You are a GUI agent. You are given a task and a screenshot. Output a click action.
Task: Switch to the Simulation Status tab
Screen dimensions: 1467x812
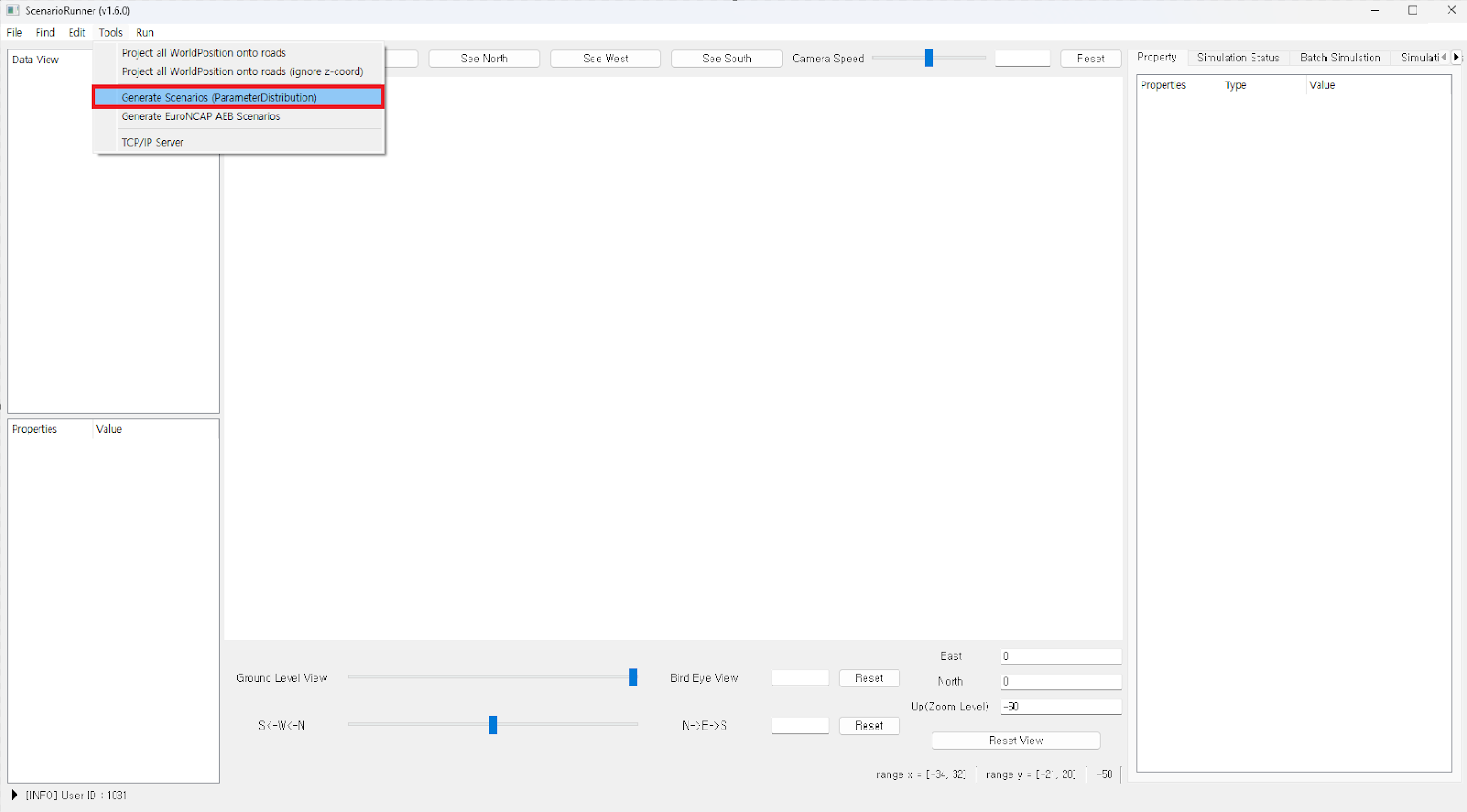[1238, 58]
